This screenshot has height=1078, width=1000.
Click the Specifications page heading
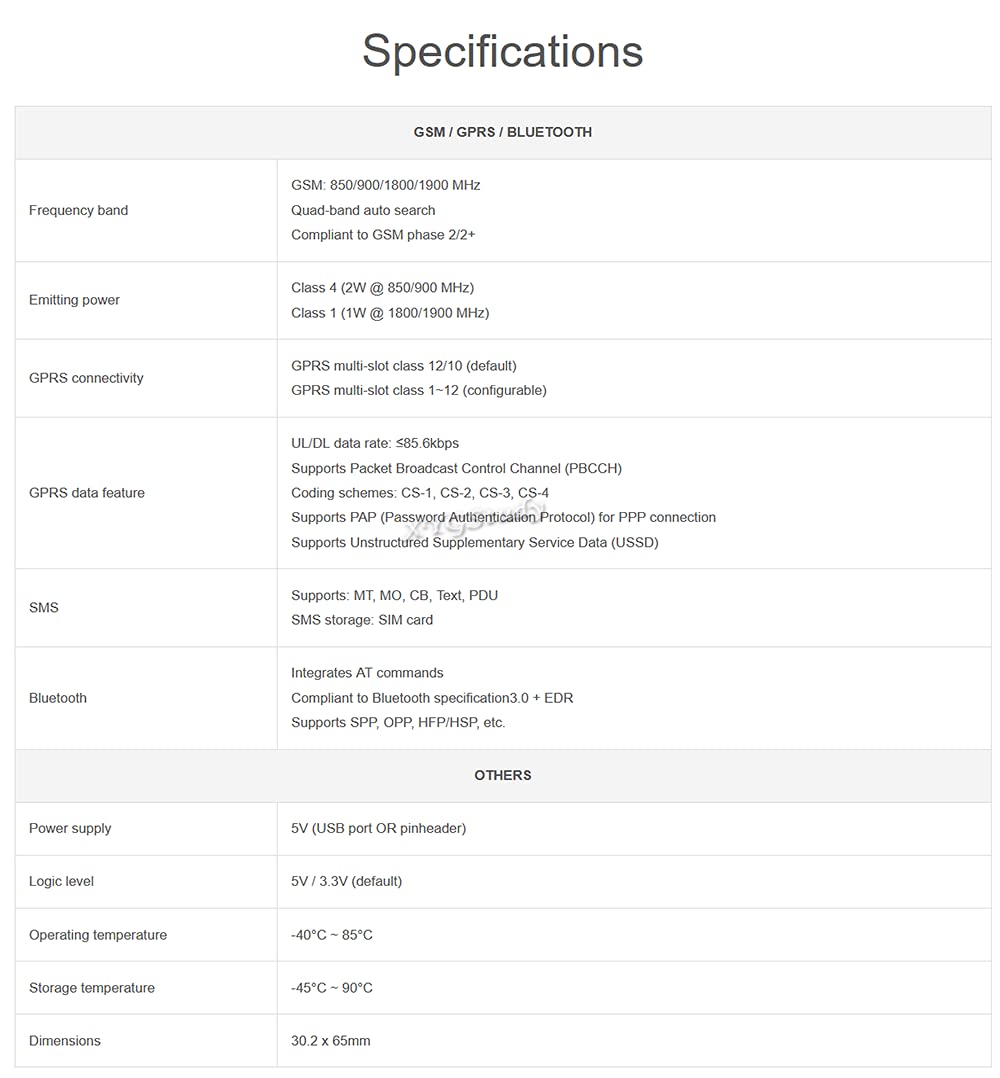502,52
